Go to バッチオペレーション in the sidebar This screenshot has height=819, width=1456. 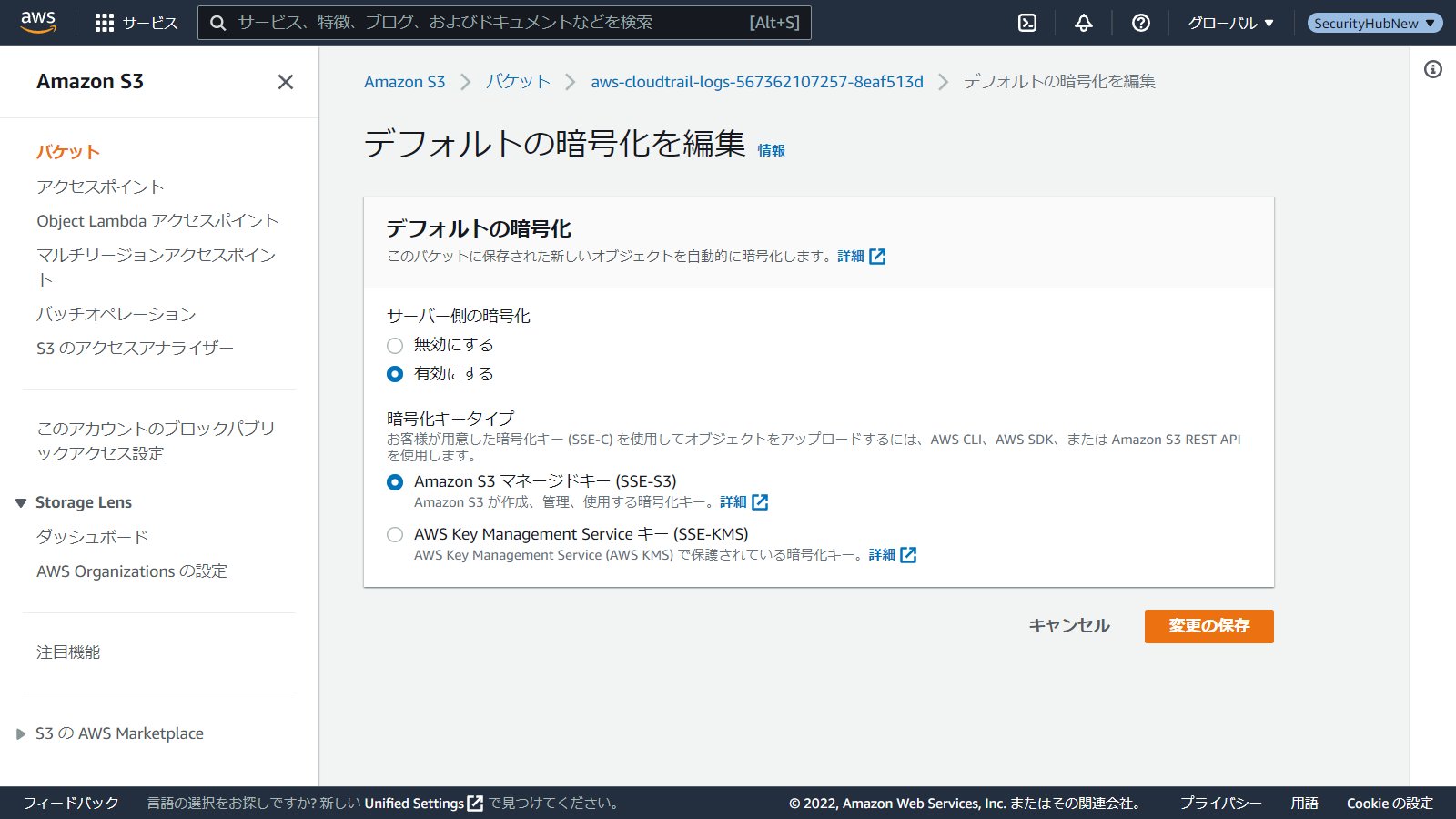click(116, 314)
